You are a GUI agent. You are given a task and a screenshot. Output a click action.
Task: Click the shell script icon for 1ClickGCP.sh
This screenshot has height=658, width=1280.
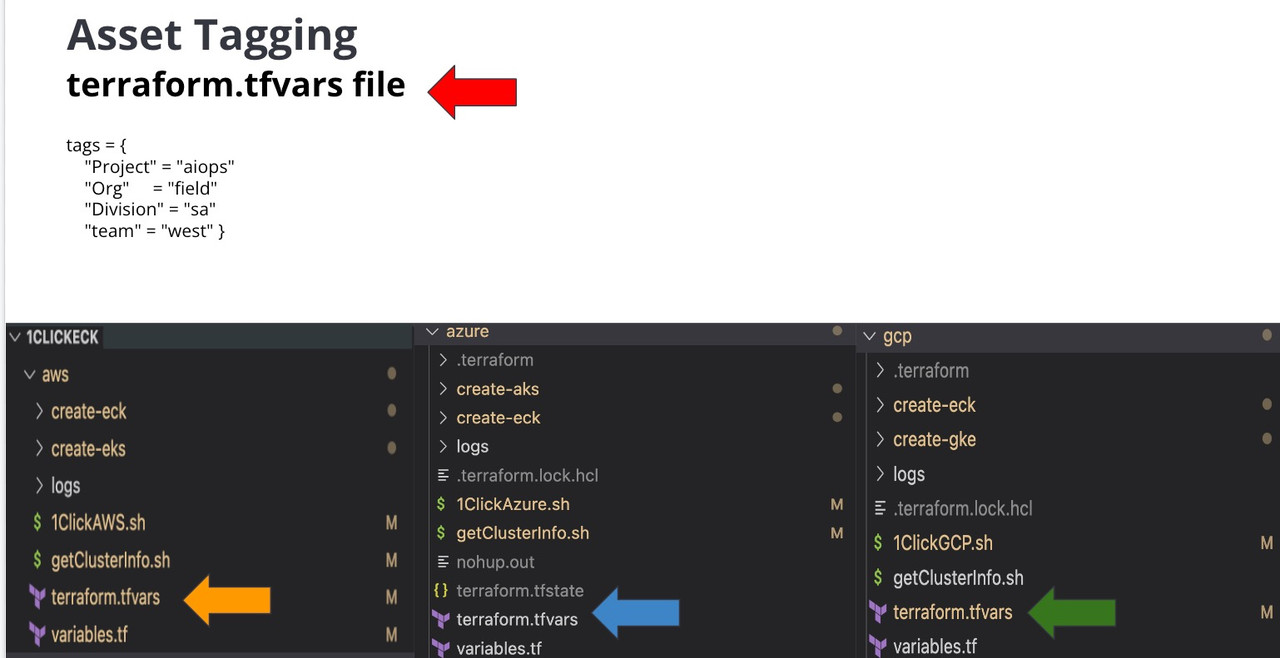click(878, 543)
